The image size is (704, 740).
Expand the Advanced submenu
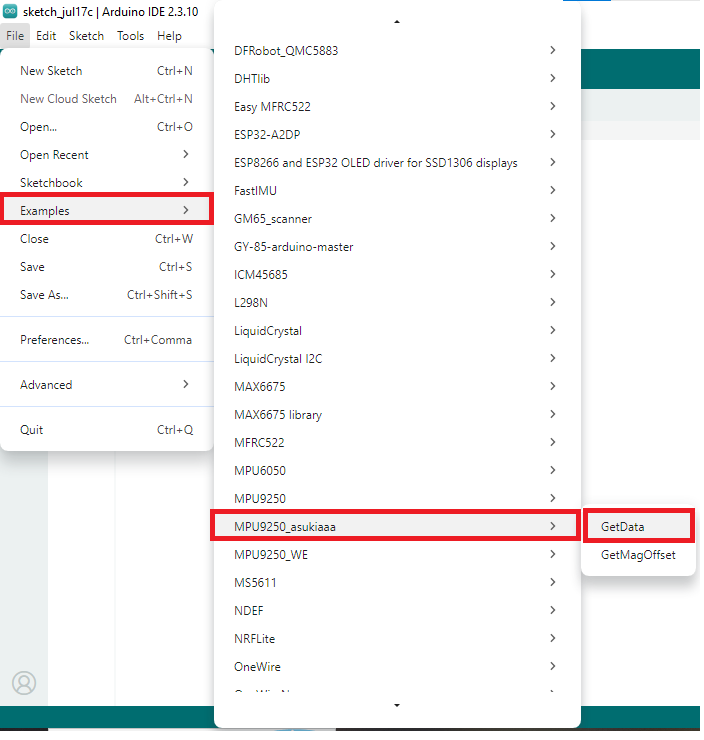107,385
